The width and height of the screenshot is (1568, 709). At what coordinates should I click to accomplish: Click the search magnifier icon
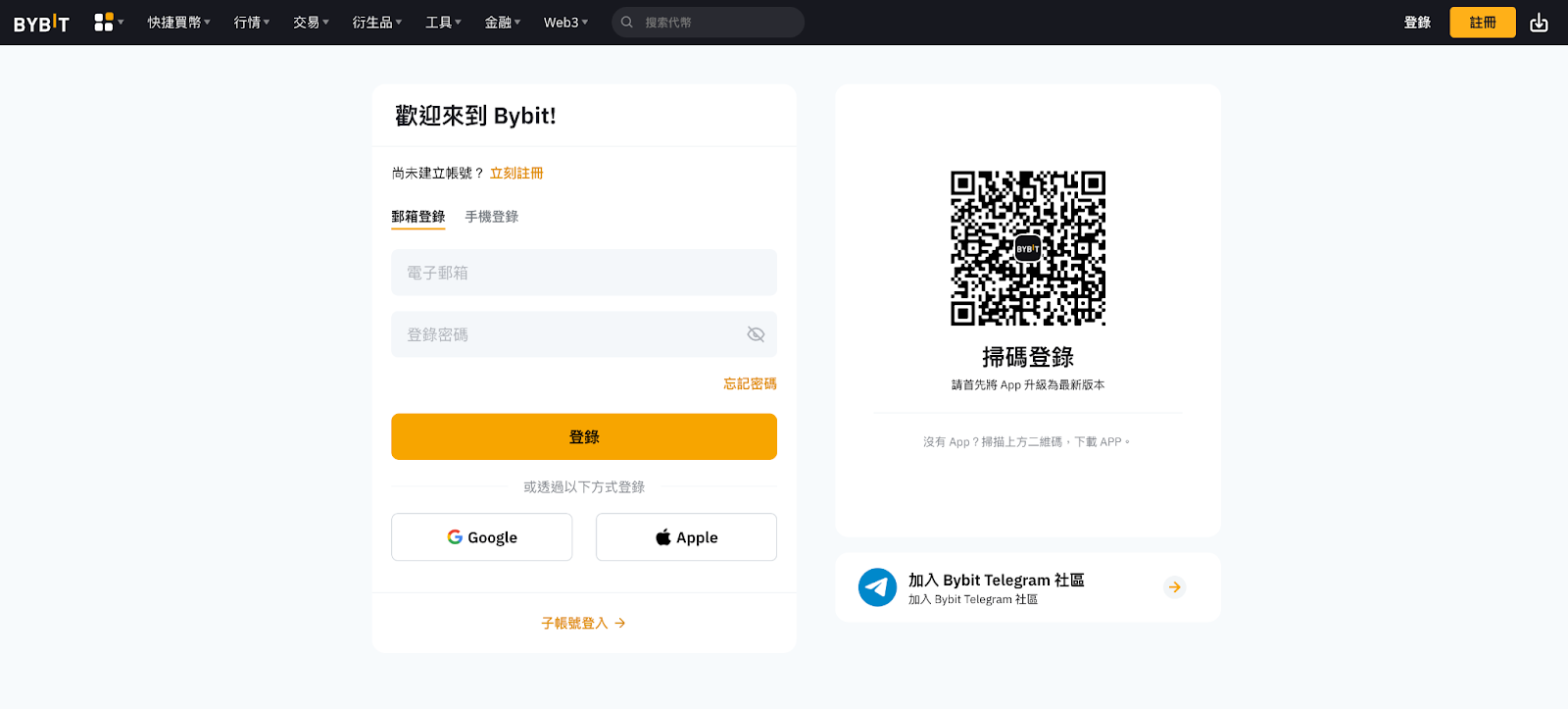click(x=627, y=23)
